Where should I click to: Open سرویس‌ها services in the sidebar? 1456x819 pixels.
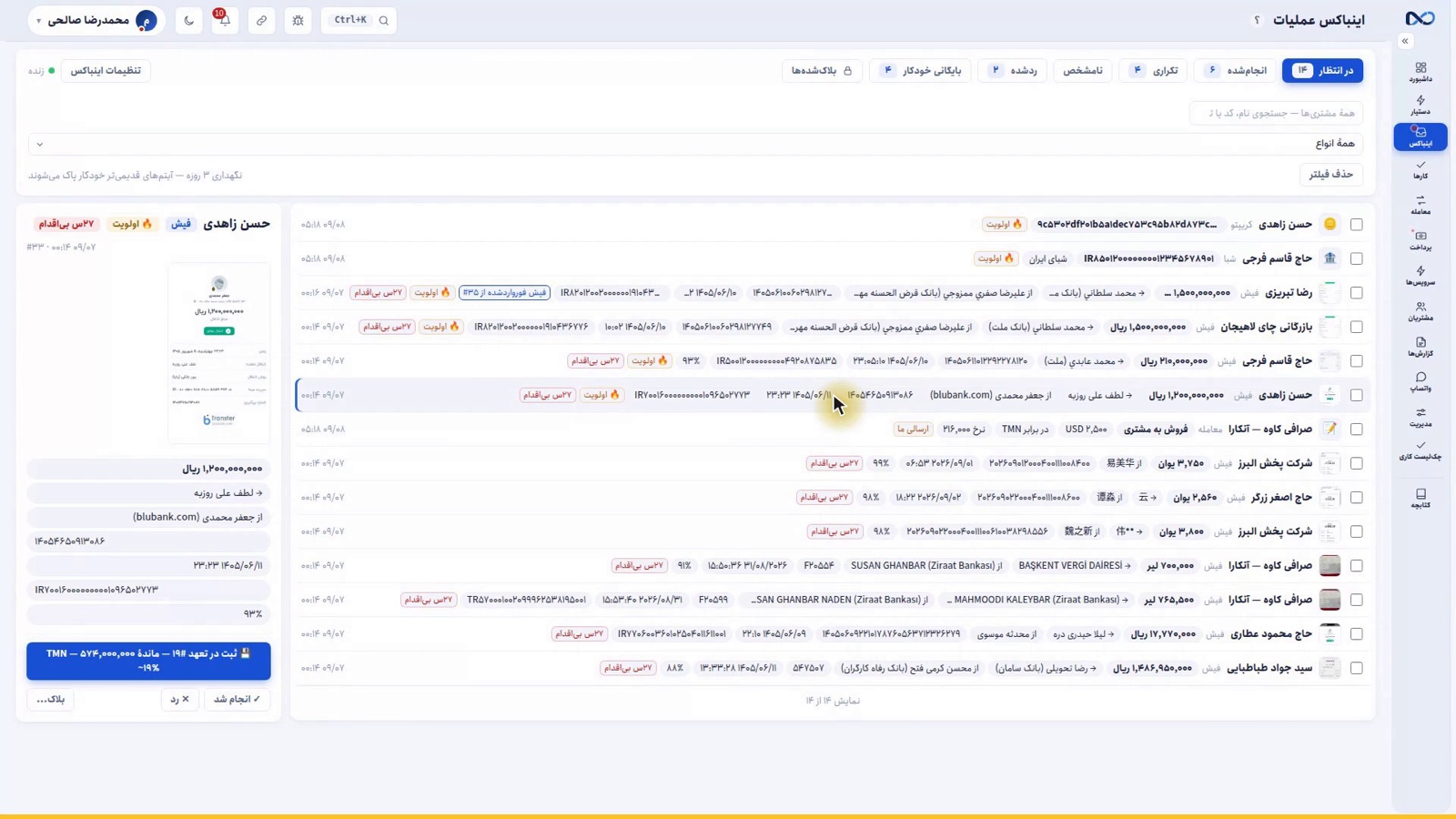coord(1420,276)
